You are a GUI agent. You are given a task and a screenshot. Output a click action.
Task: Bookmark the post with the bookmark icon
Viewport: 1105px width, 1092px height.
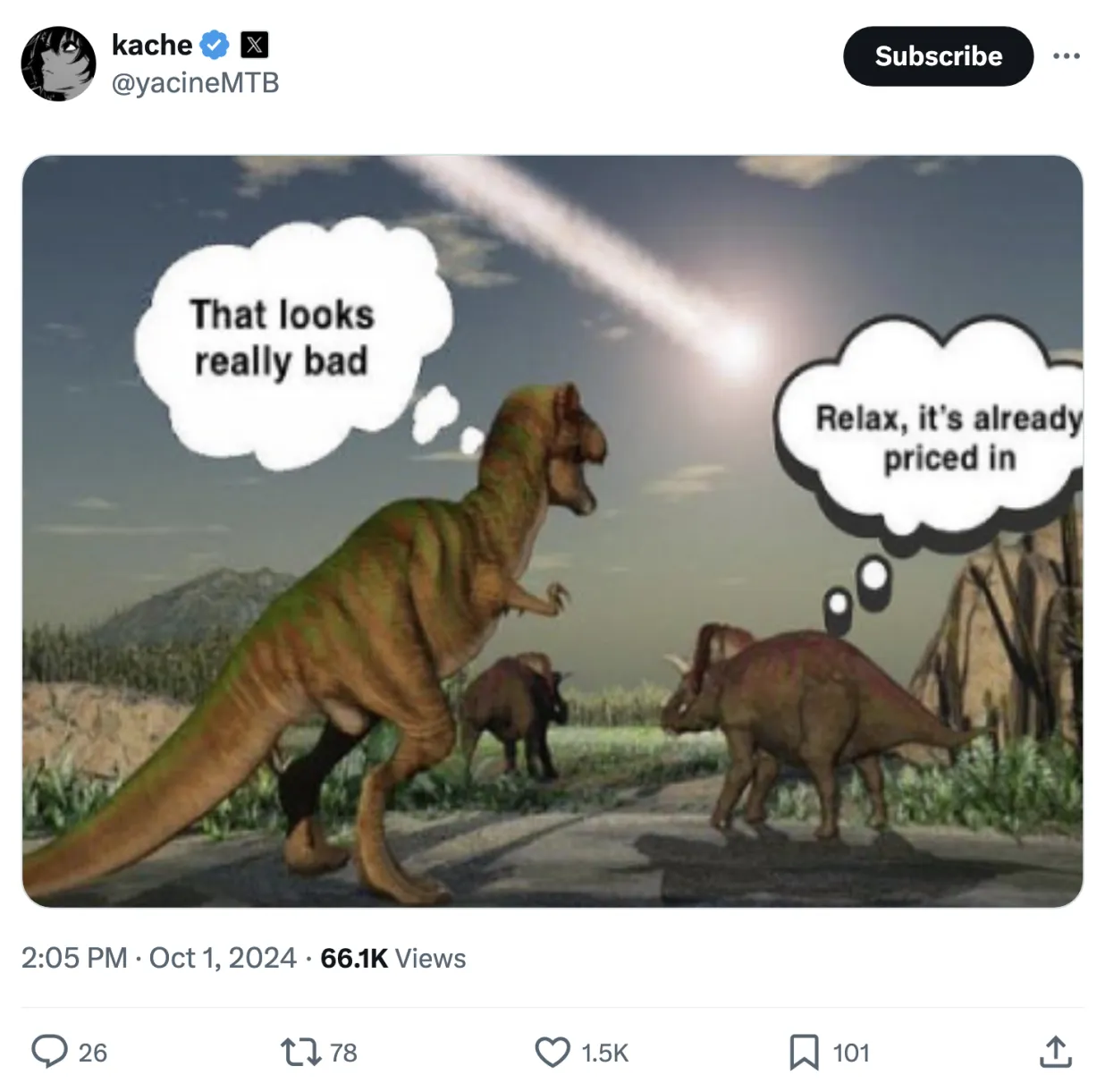coord(804,1052)
